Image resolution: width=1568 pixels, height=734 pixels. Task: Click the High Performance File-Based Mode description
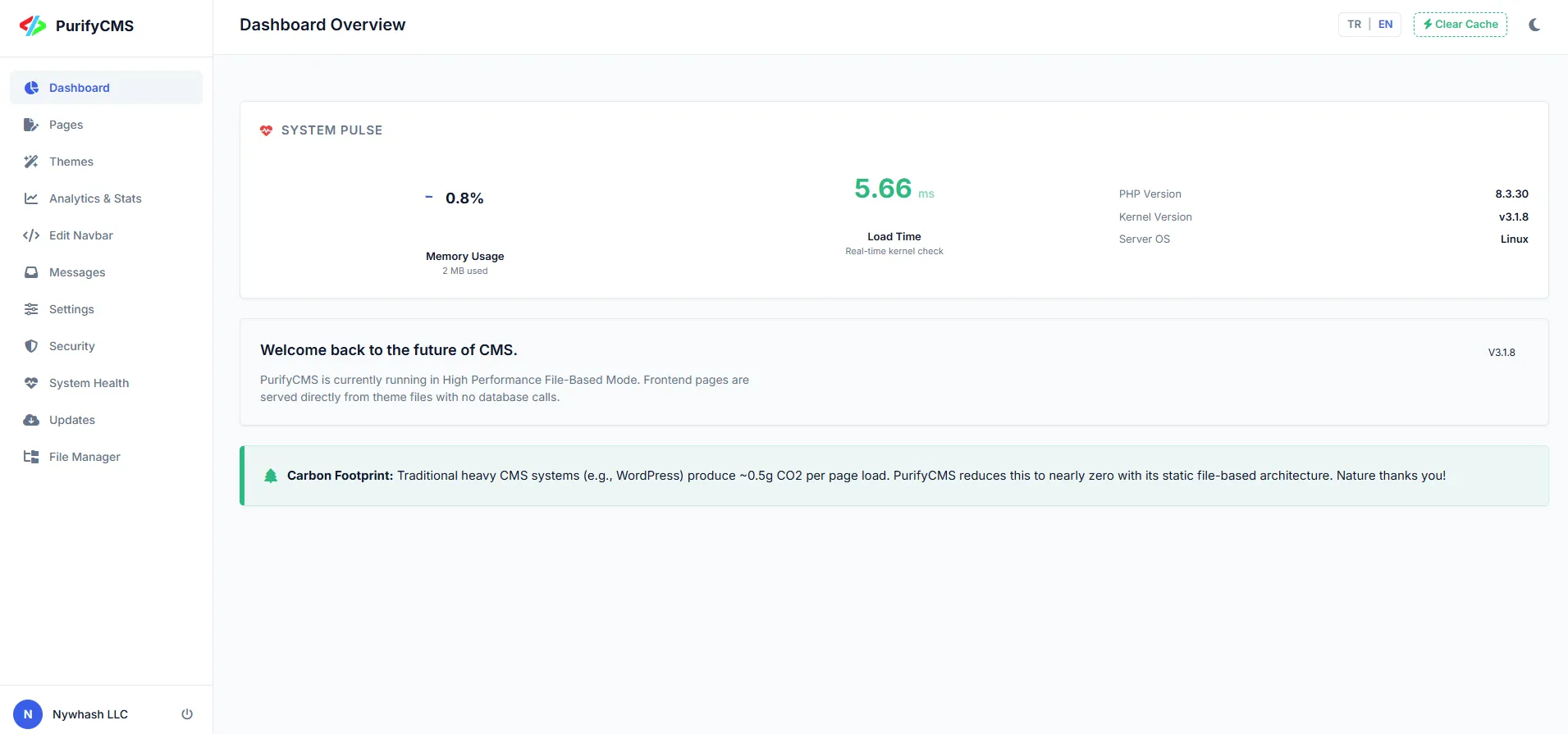505,389
